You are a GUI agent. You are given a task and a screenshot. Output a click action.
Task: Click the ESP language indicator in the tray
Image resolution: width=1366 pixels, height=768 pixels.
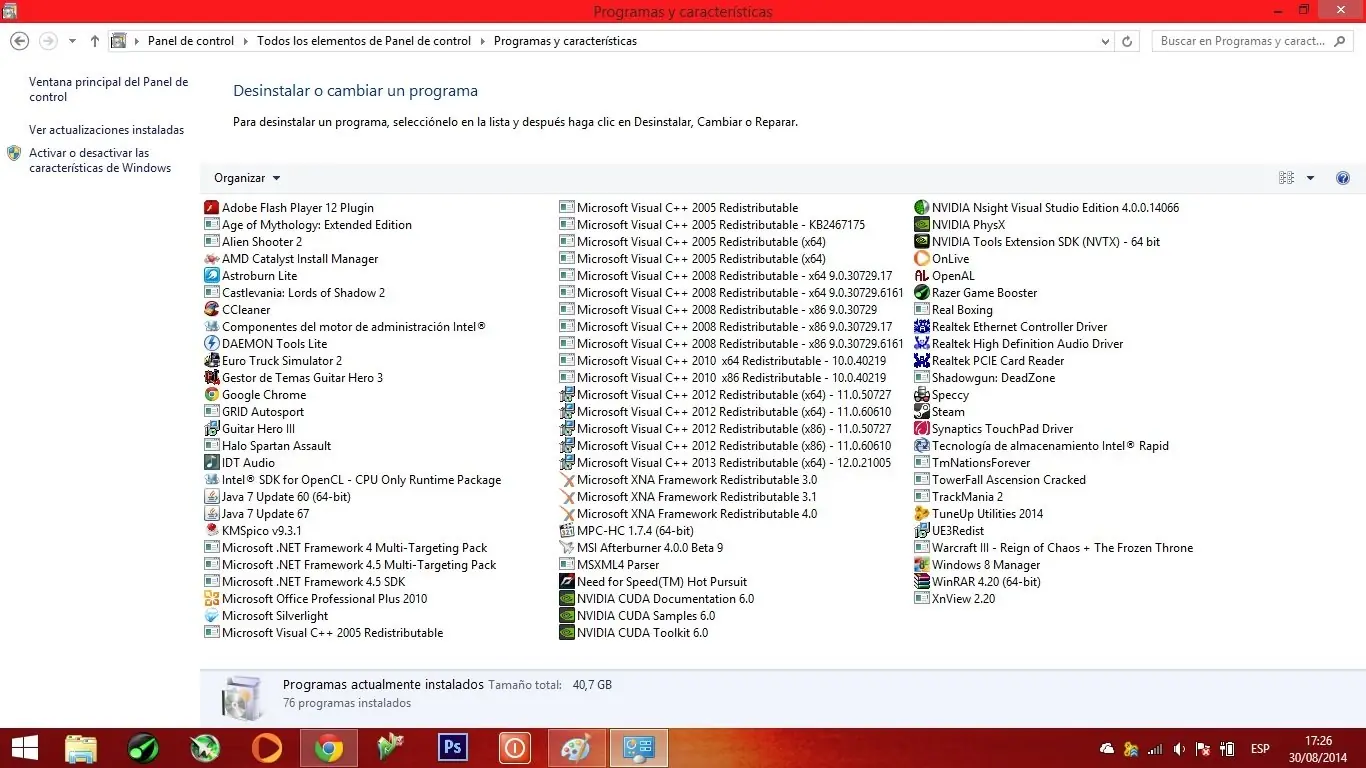click(1260, 749)
